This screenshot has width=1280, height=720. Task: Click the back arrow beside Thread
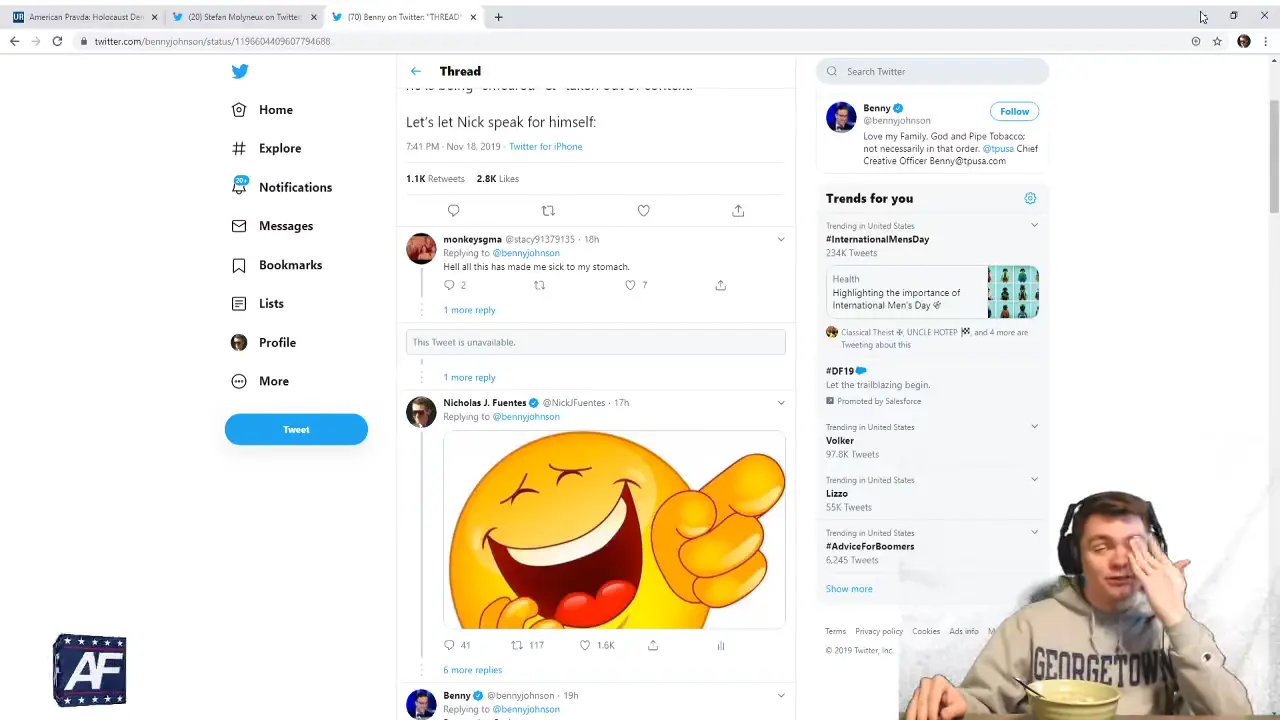point(416,71)
